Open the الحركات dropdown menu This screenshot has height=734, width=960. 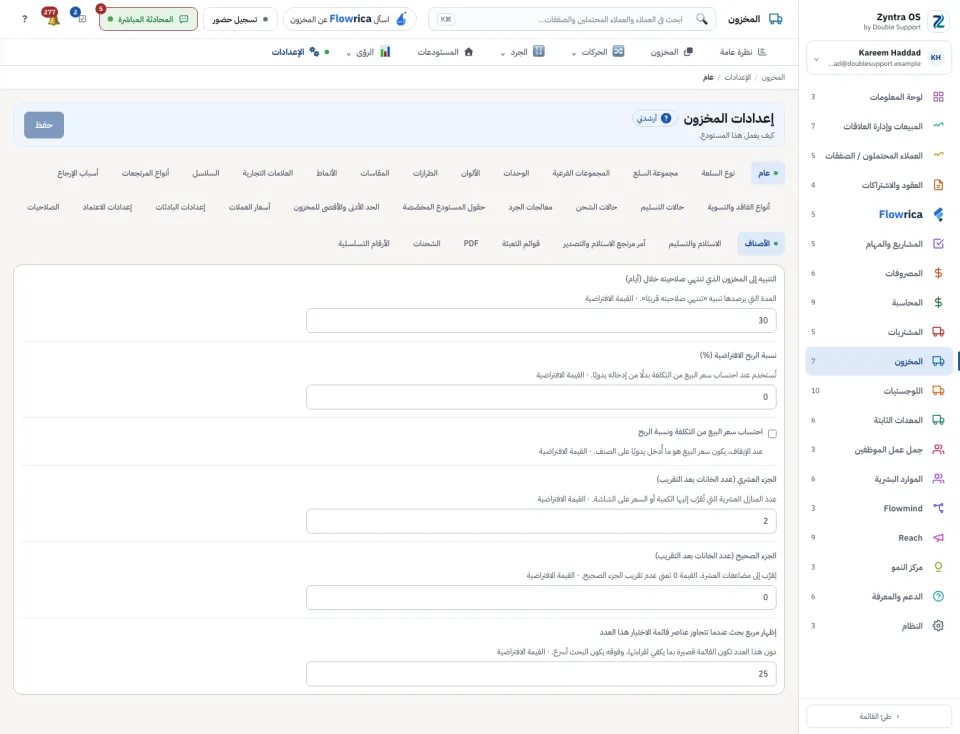pyautogui.click(x=598, y=52)
